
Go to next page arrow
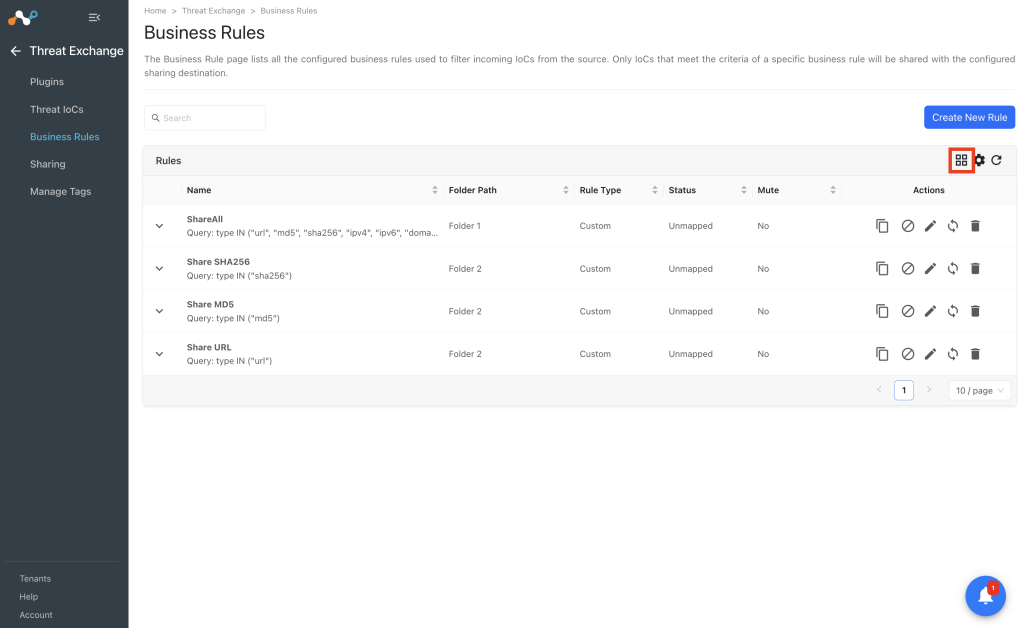[929, 390]
